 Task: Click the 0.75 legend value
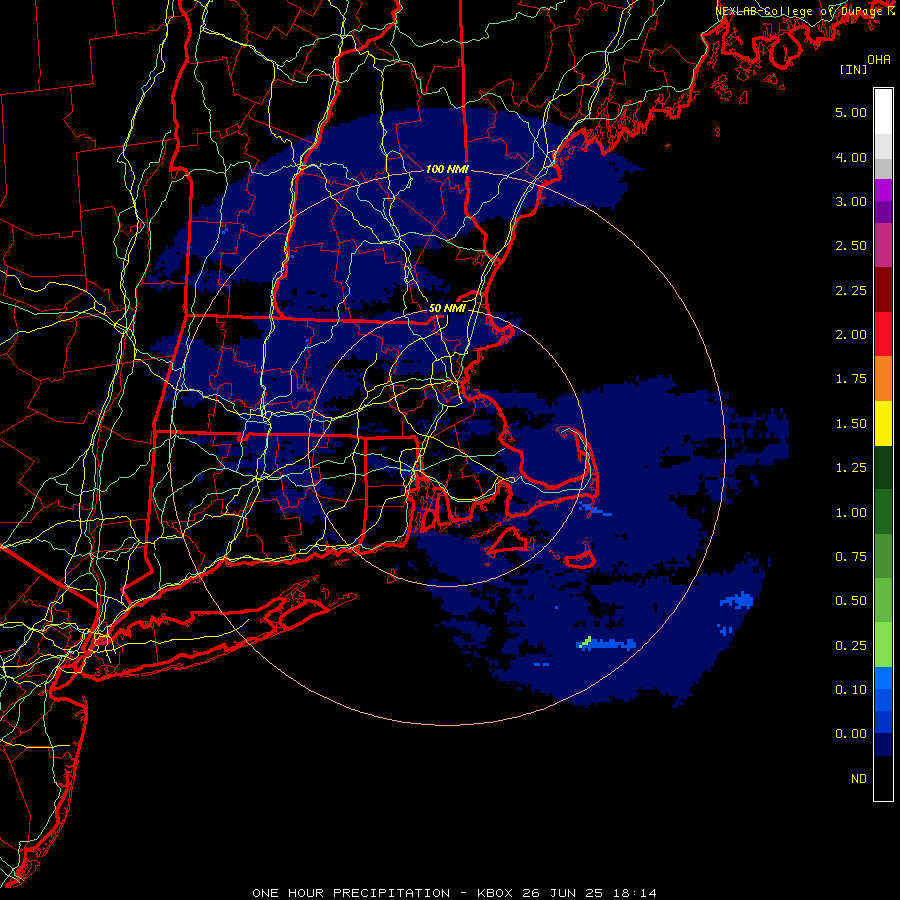pyautogui.click(x=851, y=557)
